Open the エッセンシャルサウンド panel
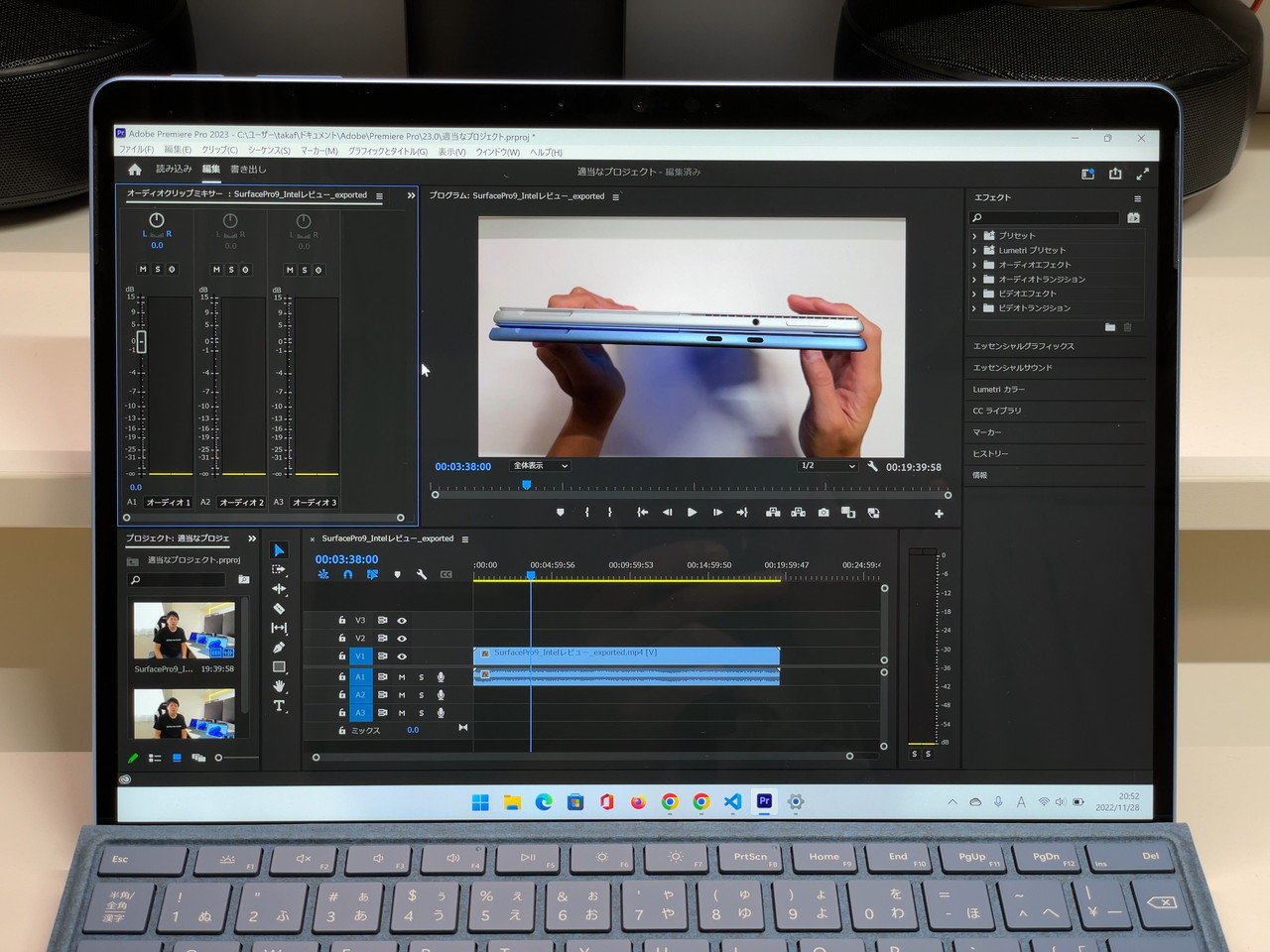Screen dimensions: 1270x952 click(1012, 368)
